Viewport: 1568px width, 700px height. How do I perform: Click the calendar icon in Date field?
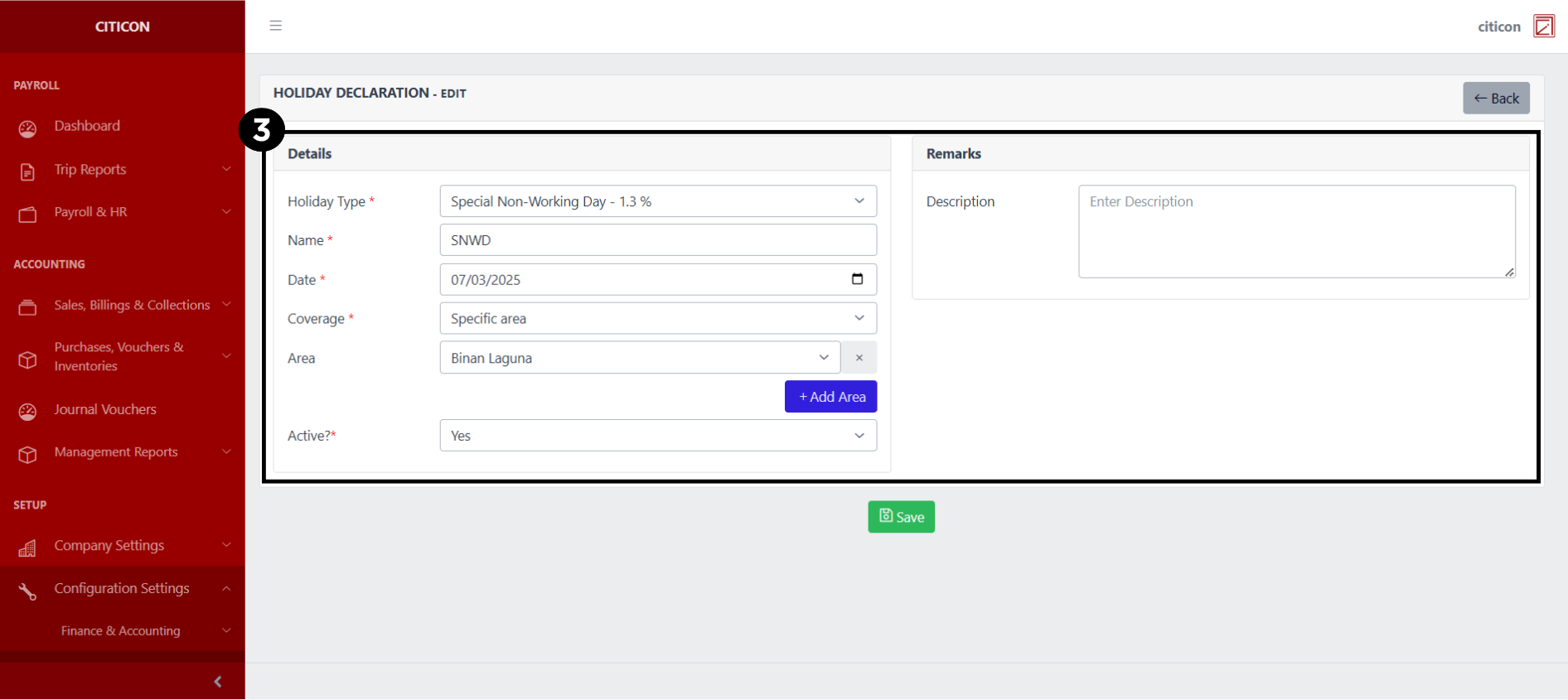pos(857,279)
